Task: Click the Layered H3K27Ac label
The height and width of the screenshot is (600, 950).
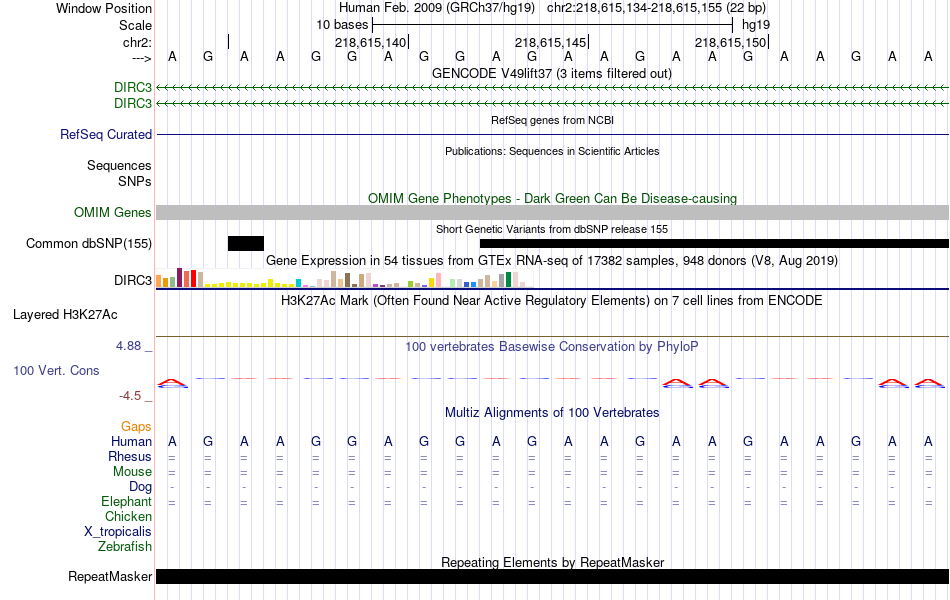Action: pyautogui.click(x=65, y=315)
